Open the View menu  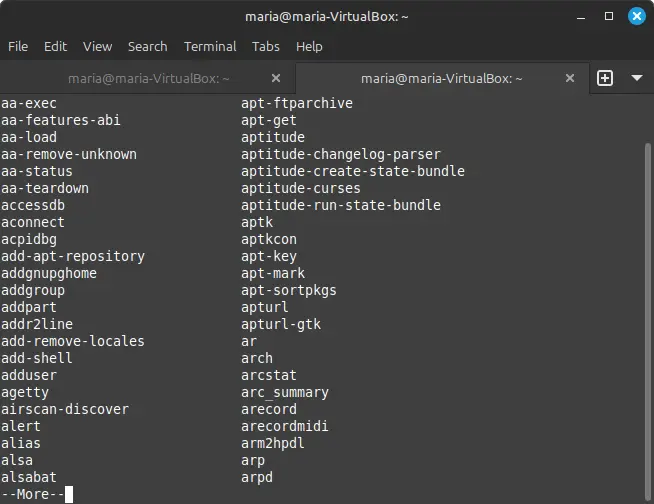coord(98,46)
